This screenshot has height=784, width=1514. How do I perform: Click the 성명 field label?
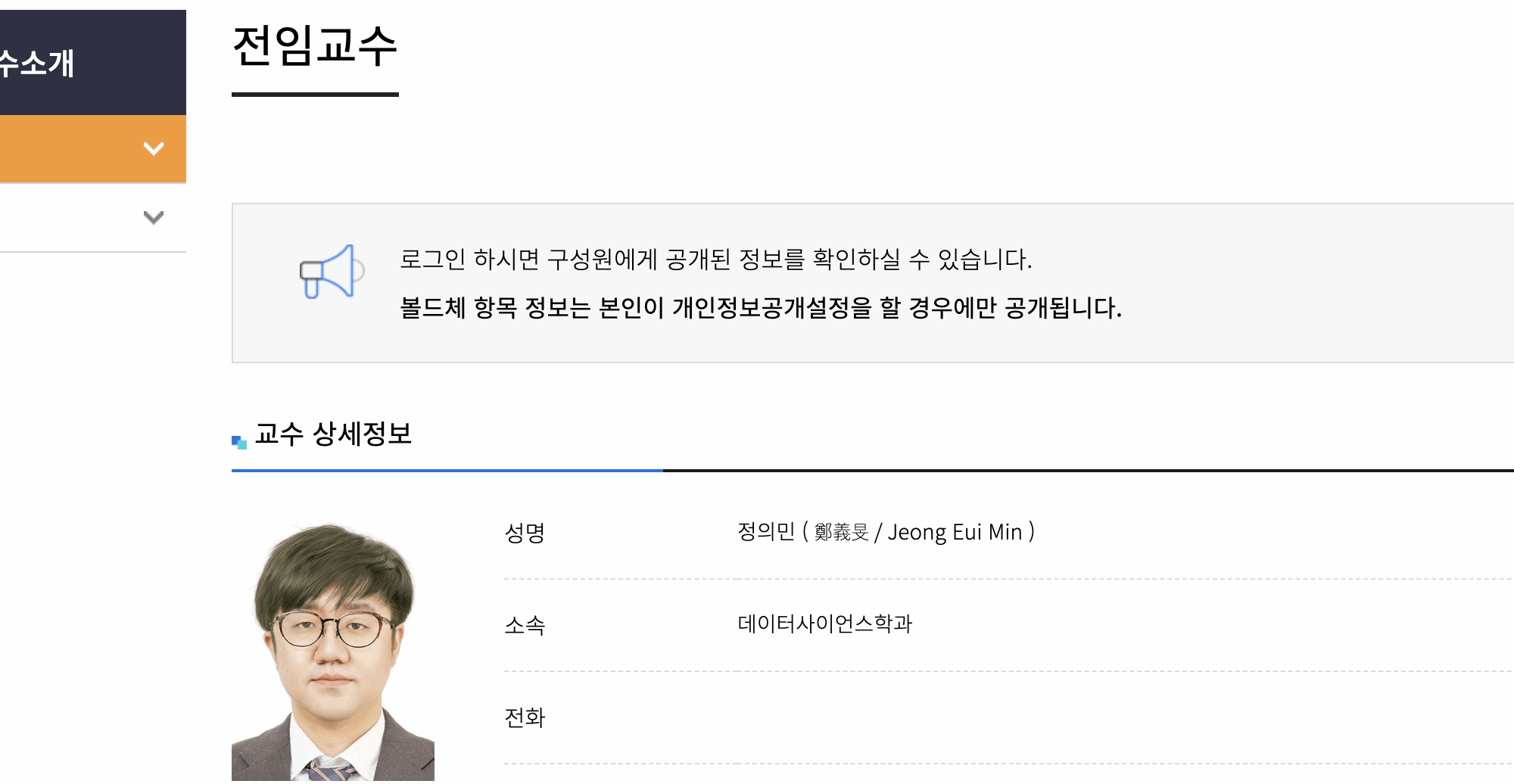tap(525, 533)
